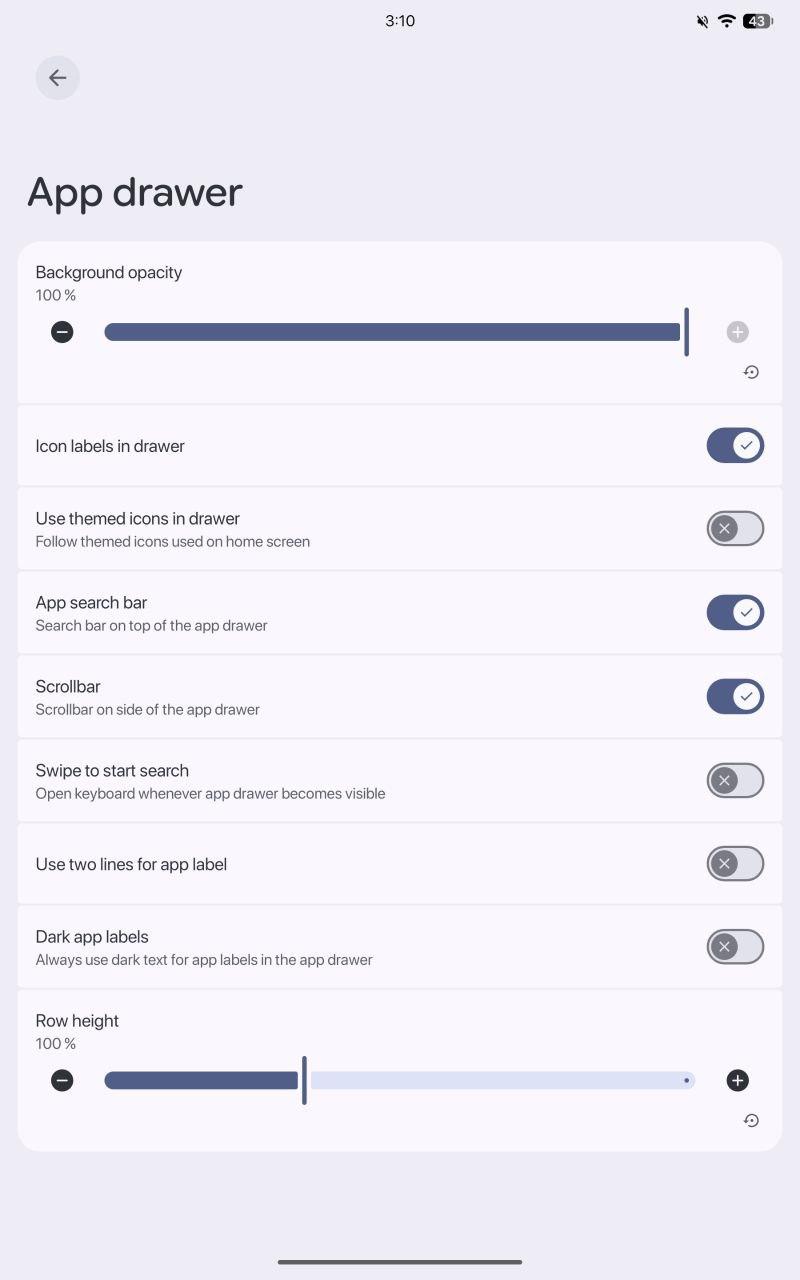The width and height of the screenshot is (800, 1280).
Task: Decrease row height with minus icon
Action: coord(62,1080)
